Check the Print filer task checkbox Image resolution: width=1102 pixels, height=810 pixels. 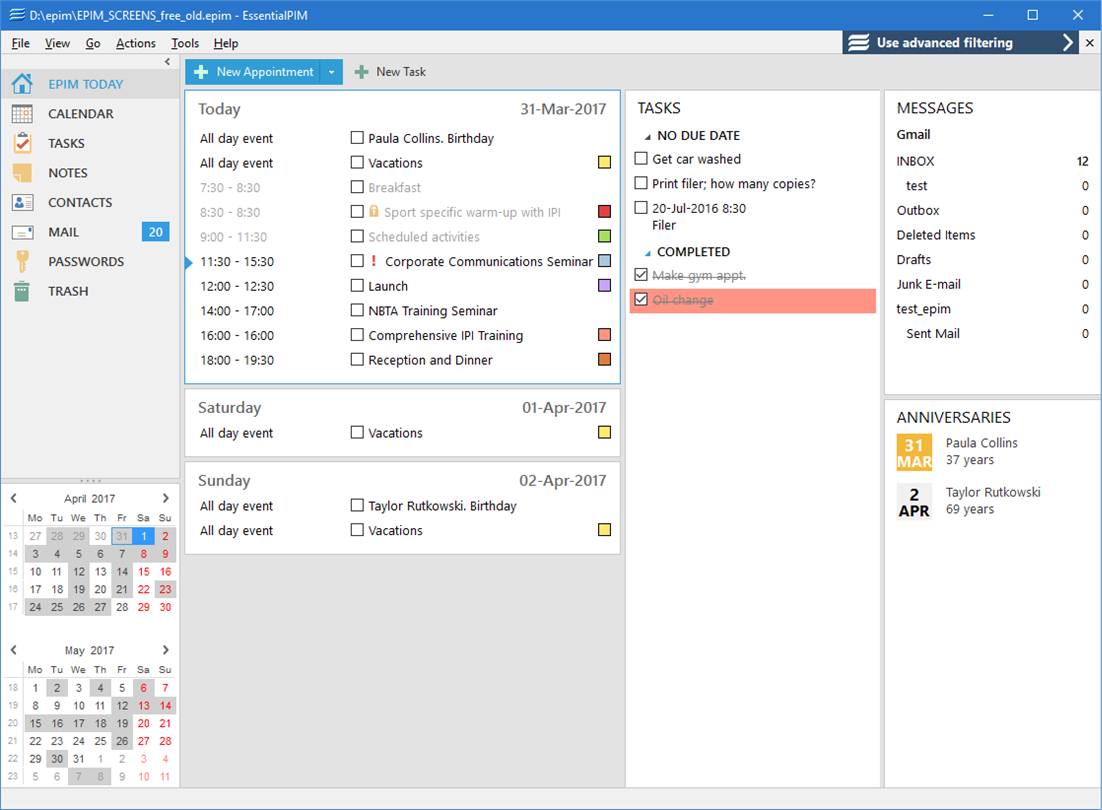click(641, 183)
